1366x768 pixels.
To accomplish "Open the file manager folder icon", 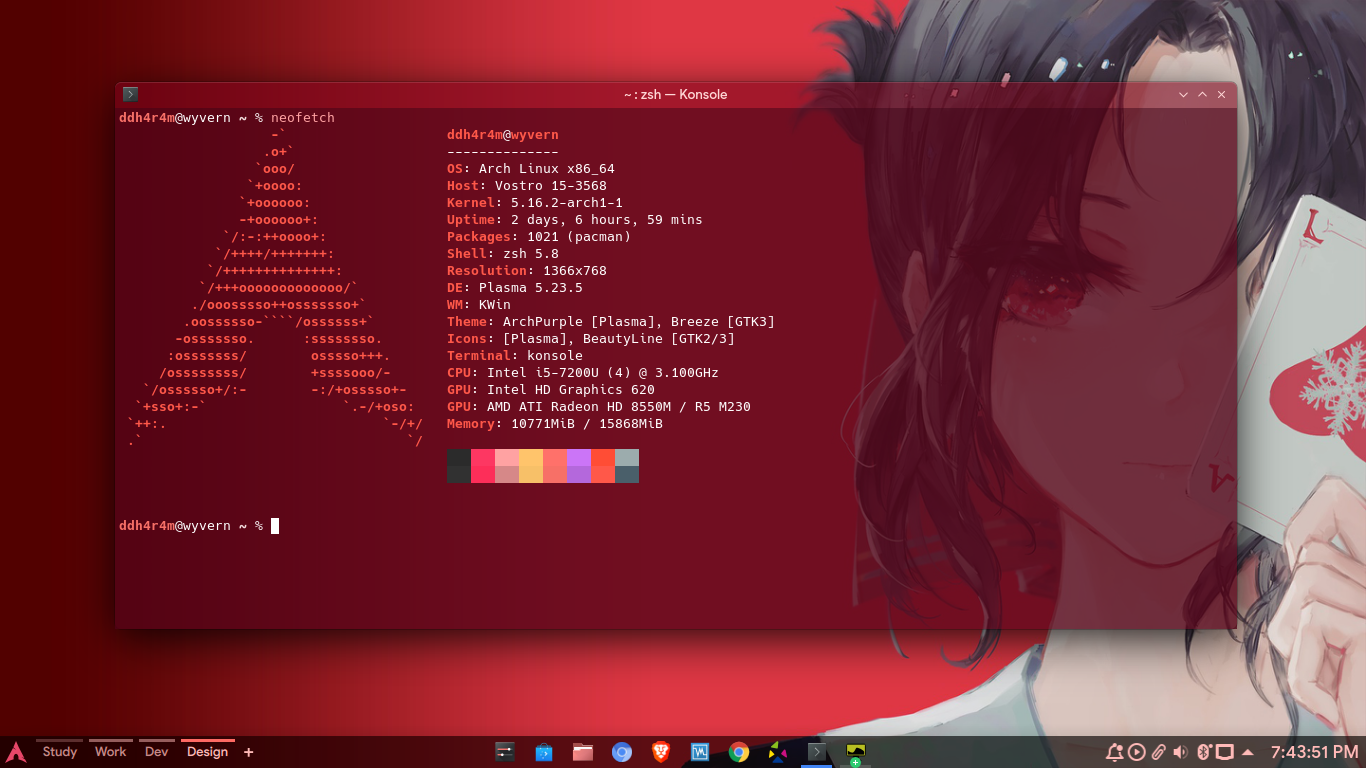I will click(583, 752).
